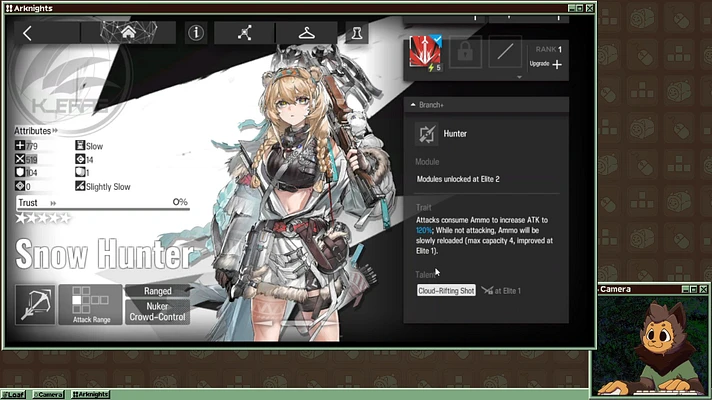Click the redeploy time Slow icon
Viewport: 712px width, 400px height.
click(80, 145)
